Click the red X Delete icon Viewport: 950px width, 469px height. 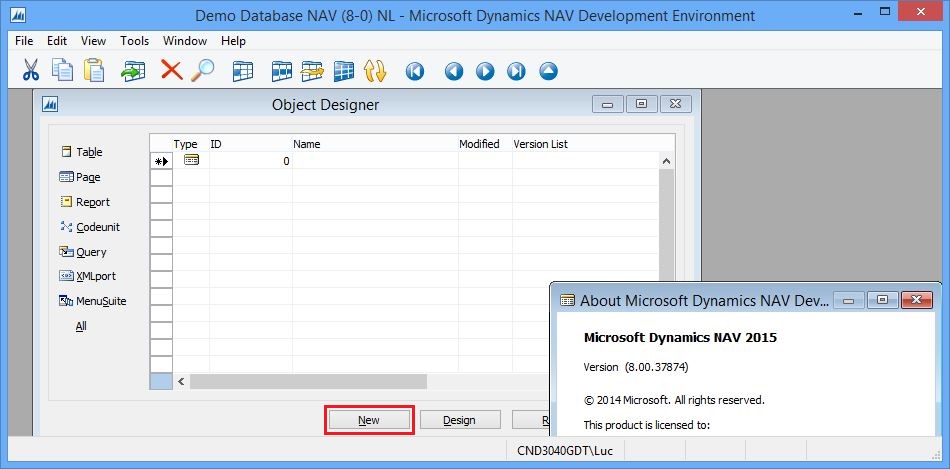click(x=171, y=70)
